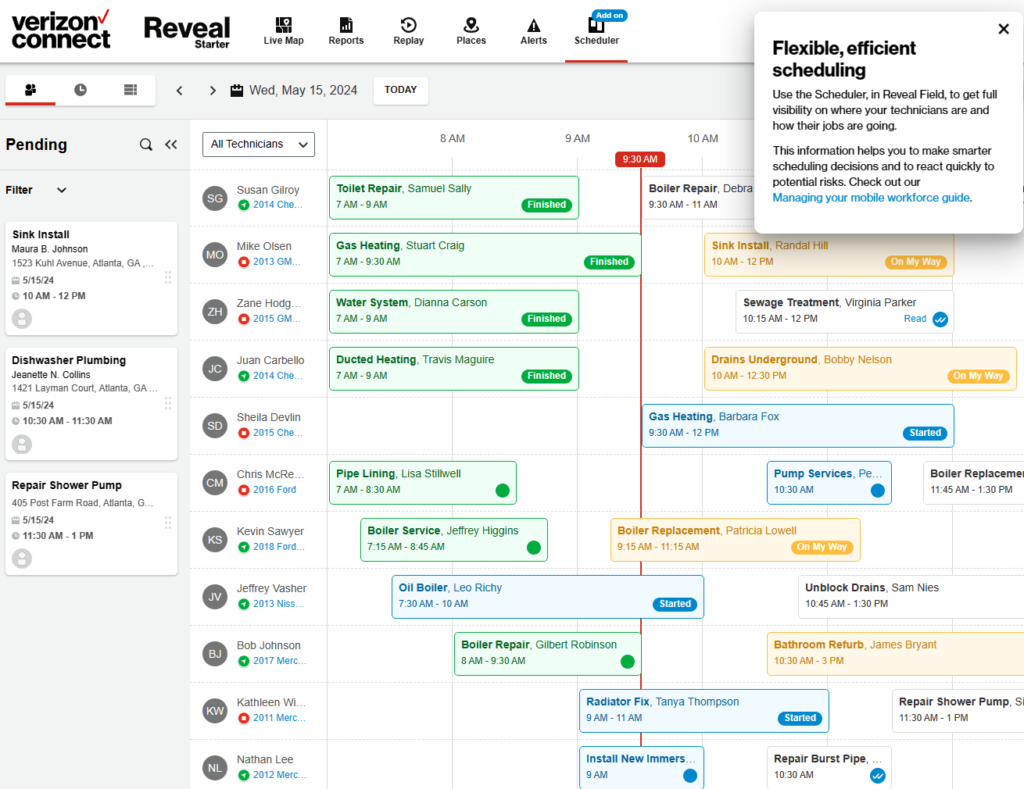Go to next day arrow
1024x789 pixels.
coord(212,90)
